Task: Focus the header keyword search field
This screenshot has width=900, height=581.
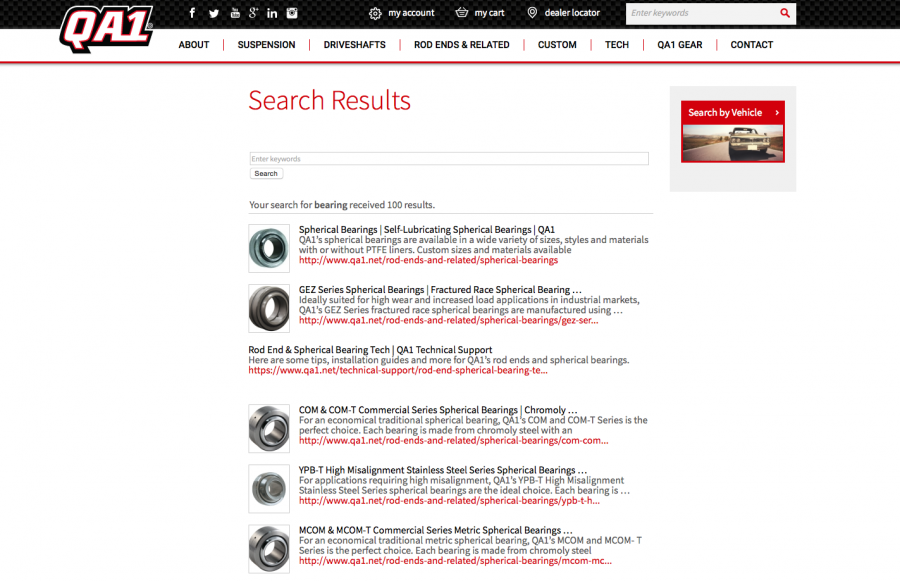Action: (x=702, y=13)
